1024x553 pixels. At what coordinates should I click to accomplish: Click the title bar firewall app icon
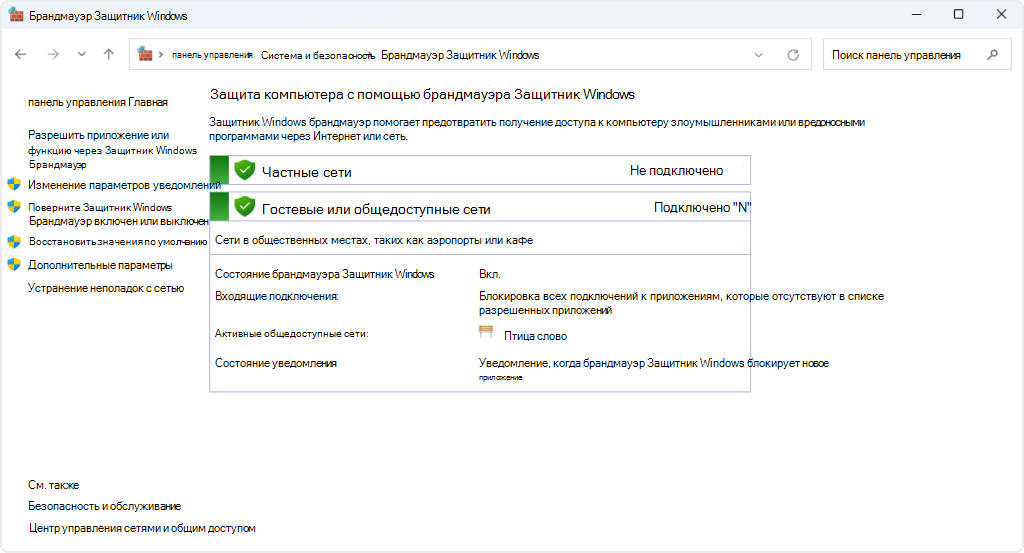(16, 15)
